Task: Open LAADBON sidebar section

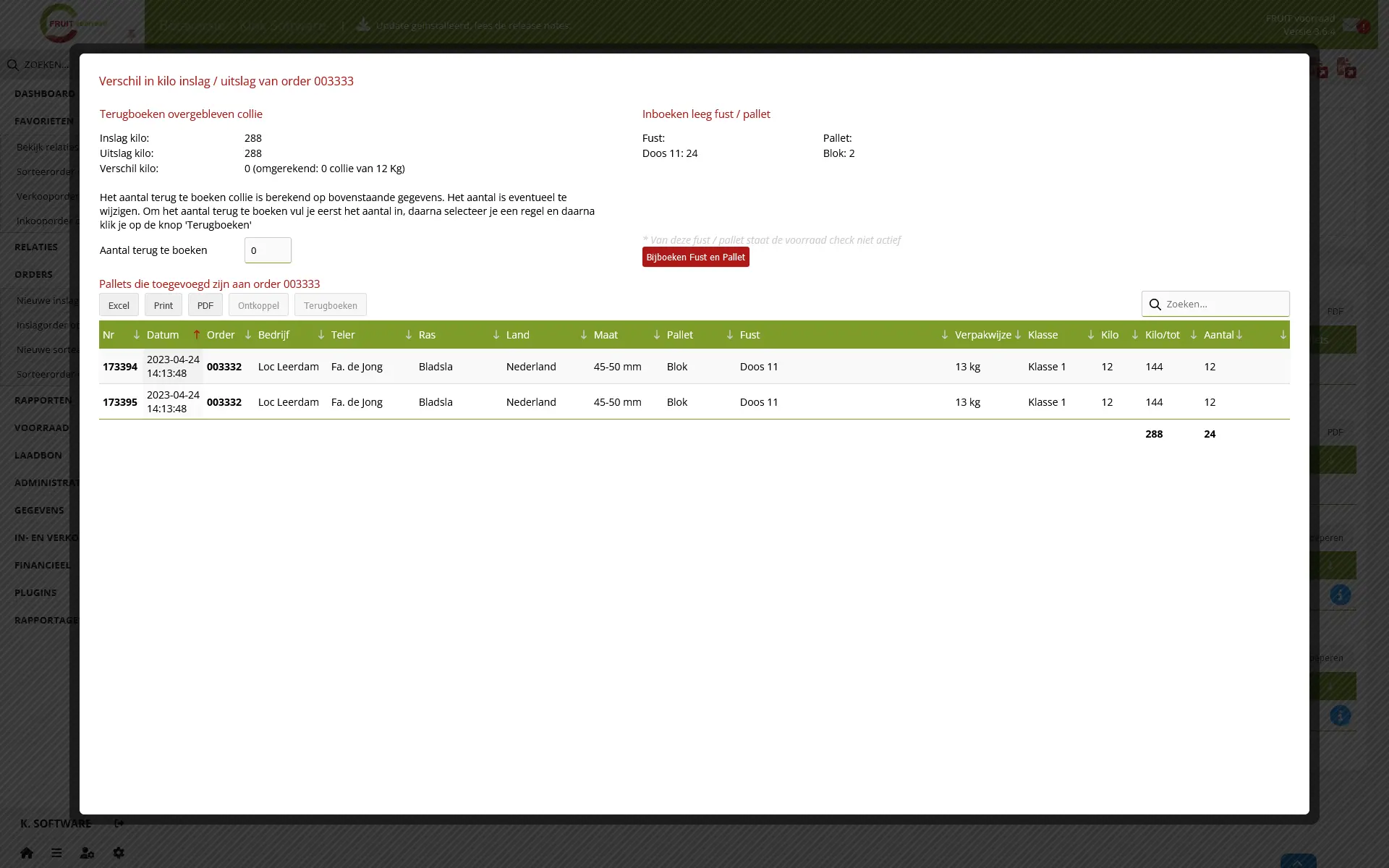Action: coord(38,455)
